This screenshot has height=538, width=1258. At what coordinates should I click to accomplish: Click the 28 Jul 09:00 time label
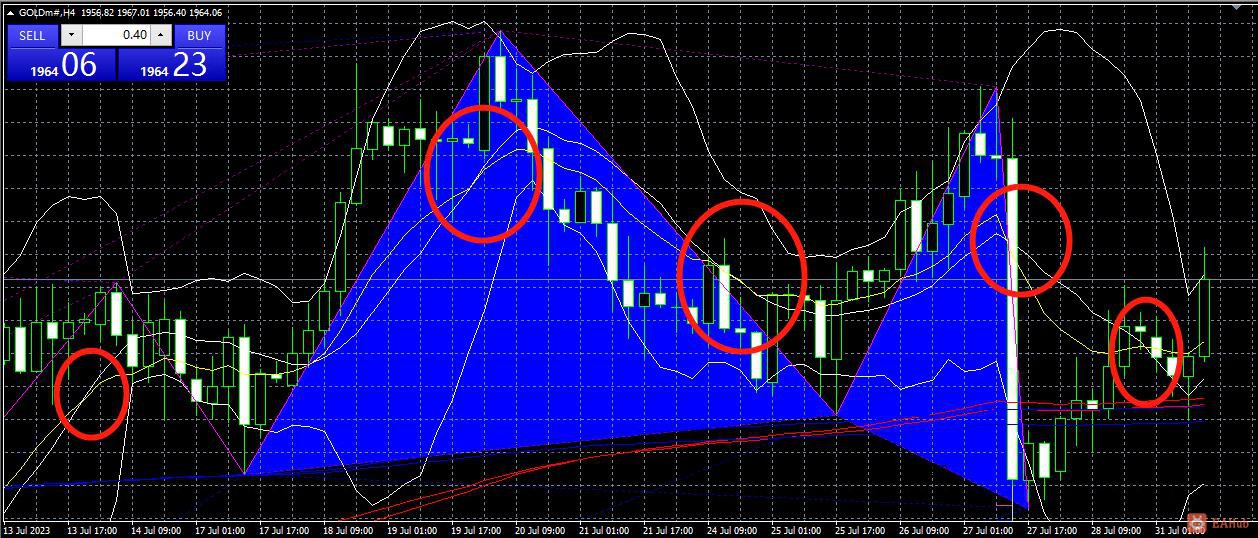(x=1116, y=531)
